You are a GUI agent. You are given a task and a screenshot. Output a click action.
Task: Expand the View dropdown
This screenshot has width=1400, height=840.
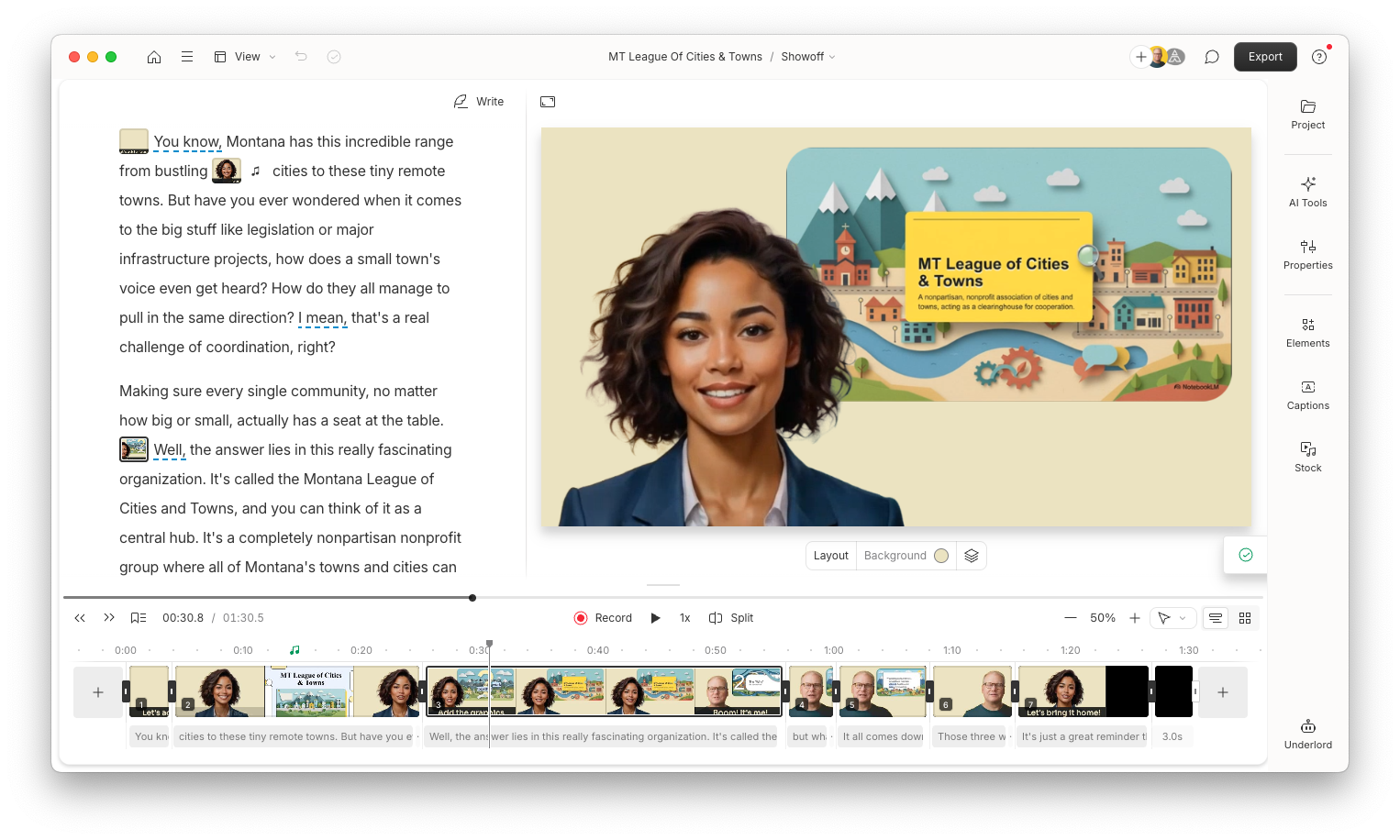[245, 57]
